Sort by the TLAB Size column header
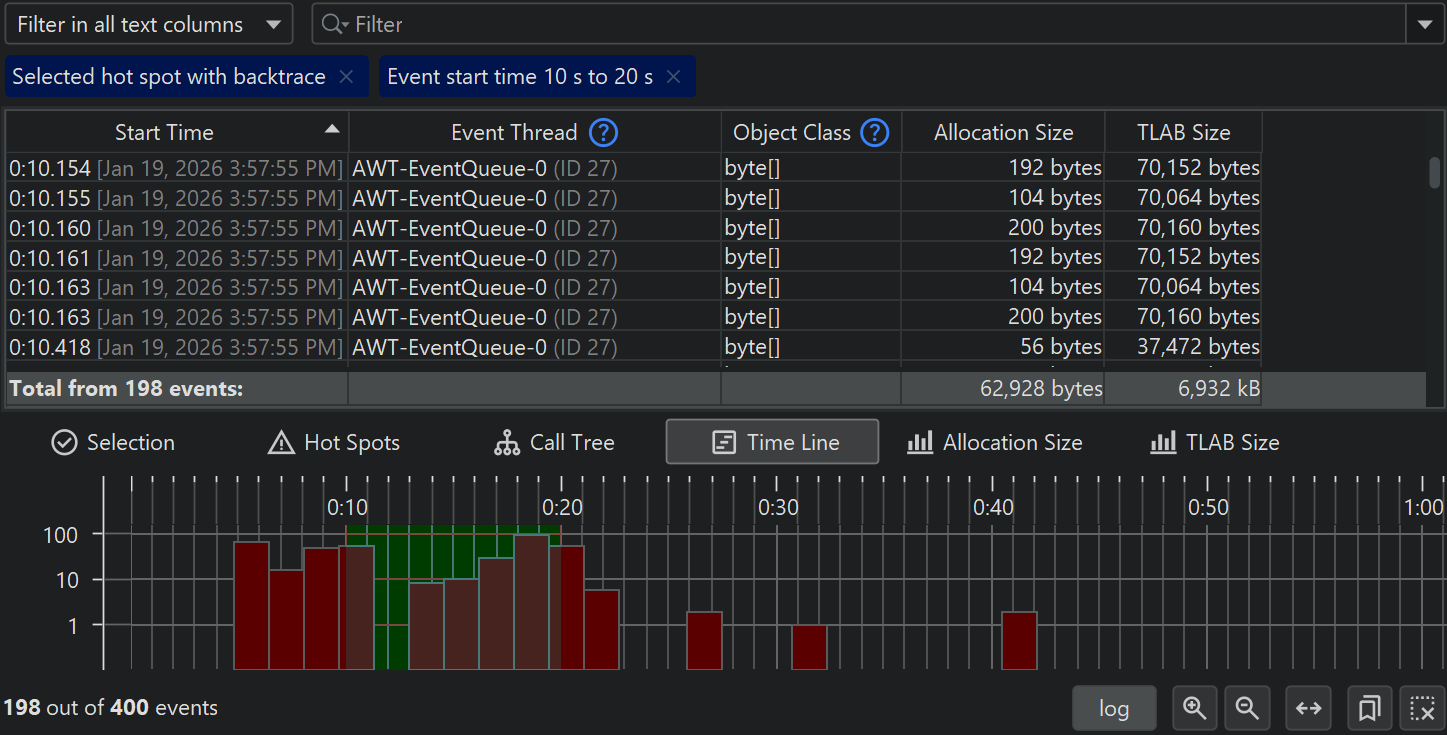 (x=1183, y=132)
